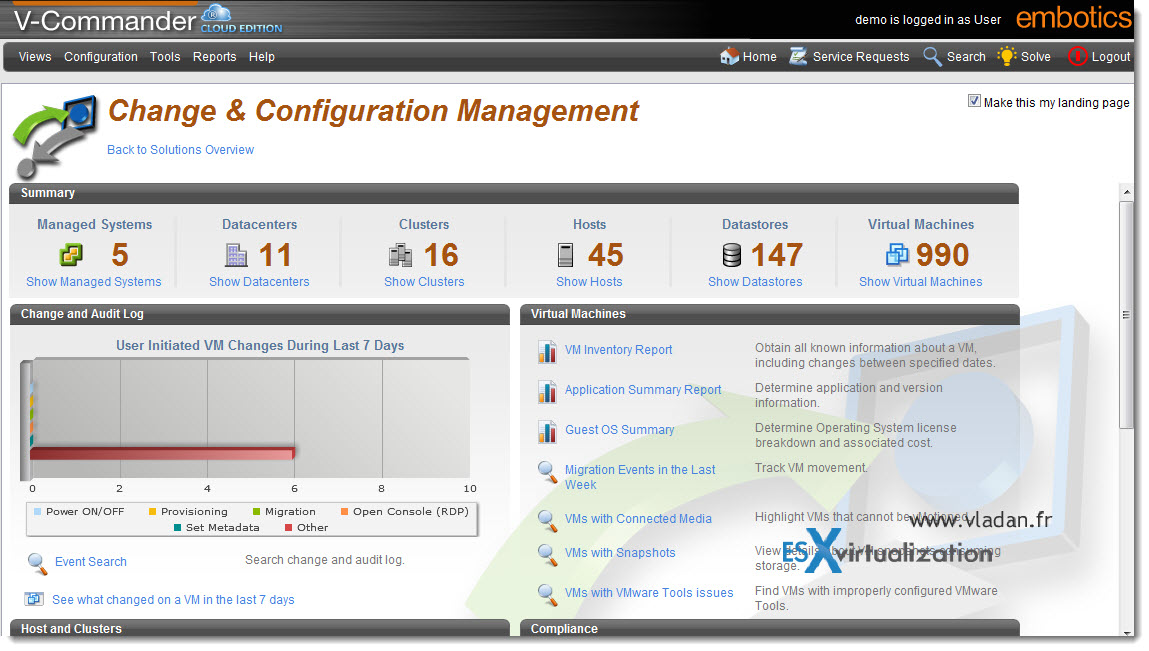Click 'See what changed on a VM' link
This screenshot has width=1149, height=651.
click(173, 600)
